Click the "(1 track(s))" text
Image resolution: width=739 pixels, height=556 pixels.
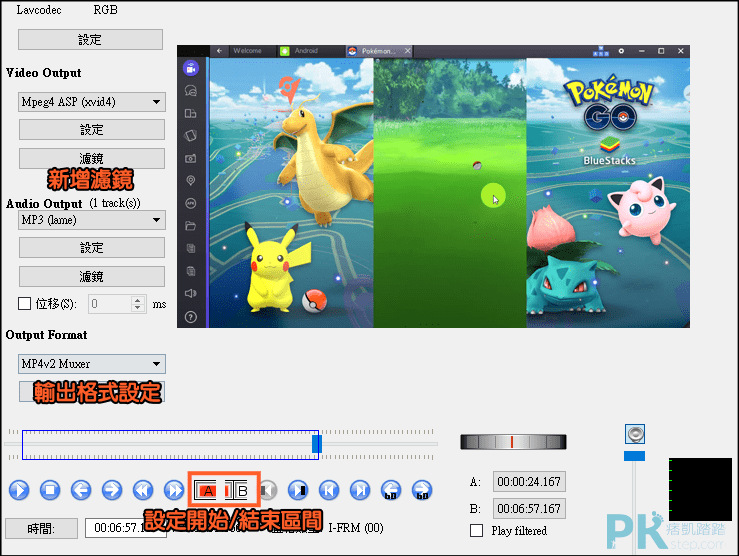(115, 203)
